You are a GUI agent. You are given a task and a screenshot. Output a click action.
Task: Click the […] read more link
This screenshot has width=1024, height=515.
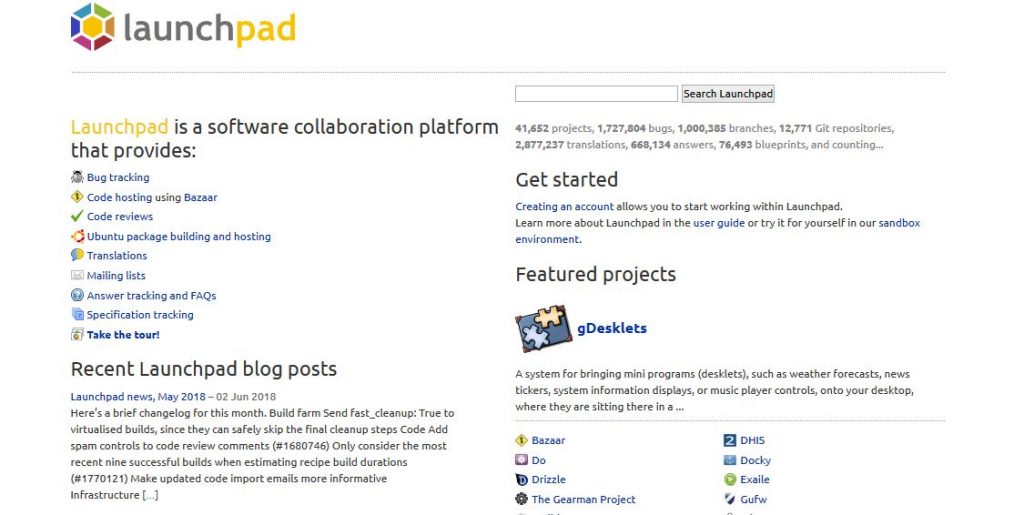point(150,495)
